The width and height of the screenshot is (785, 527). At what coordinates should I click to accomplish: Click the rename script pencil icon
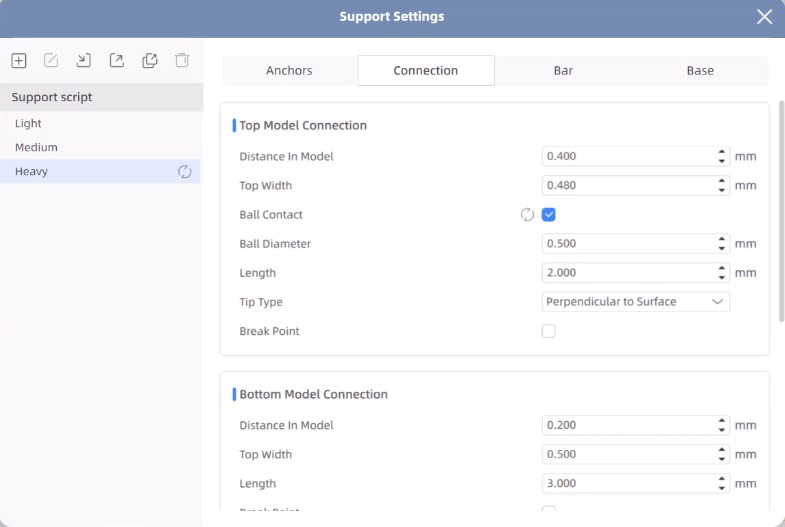[51, 61]
